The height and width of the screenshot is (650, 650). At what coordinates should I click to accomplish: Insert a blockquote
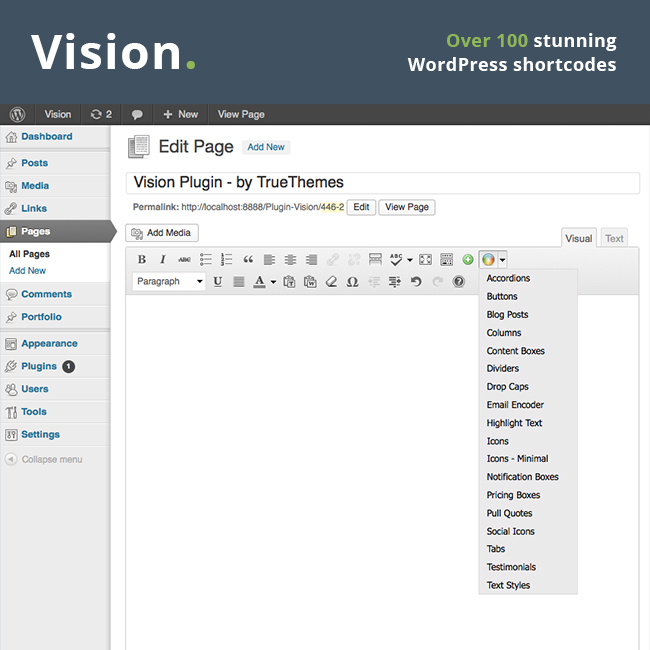tap(248, 260)
